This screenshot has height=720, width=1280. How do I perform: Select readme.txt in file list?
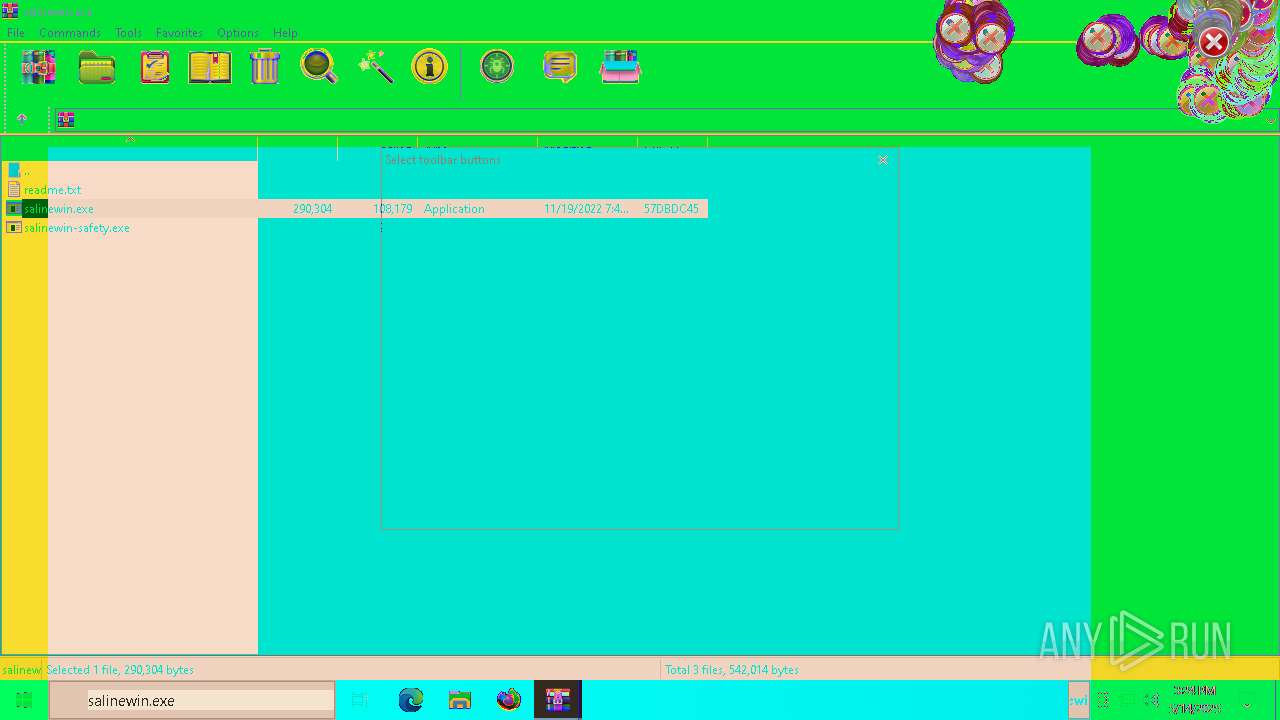(x=44, y=189)
